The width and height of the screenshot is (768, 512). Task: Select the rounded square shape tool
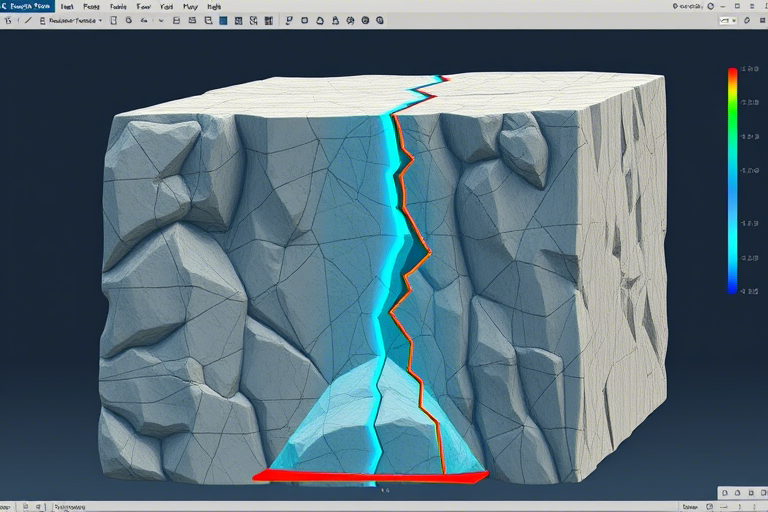(x=305, y=21)
